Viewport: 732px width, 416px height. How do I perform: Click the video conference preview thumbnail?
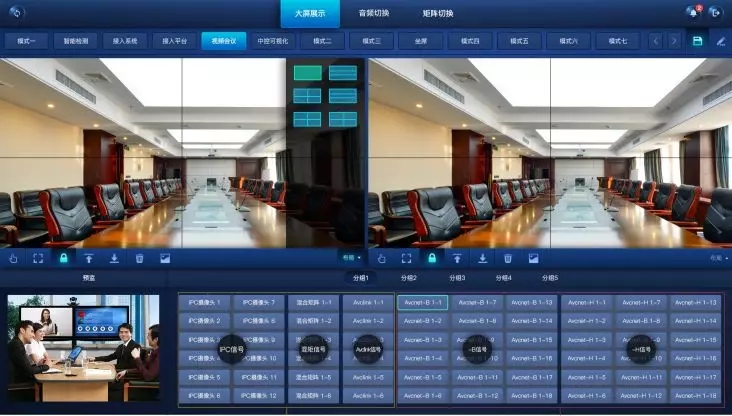(83, 349)
